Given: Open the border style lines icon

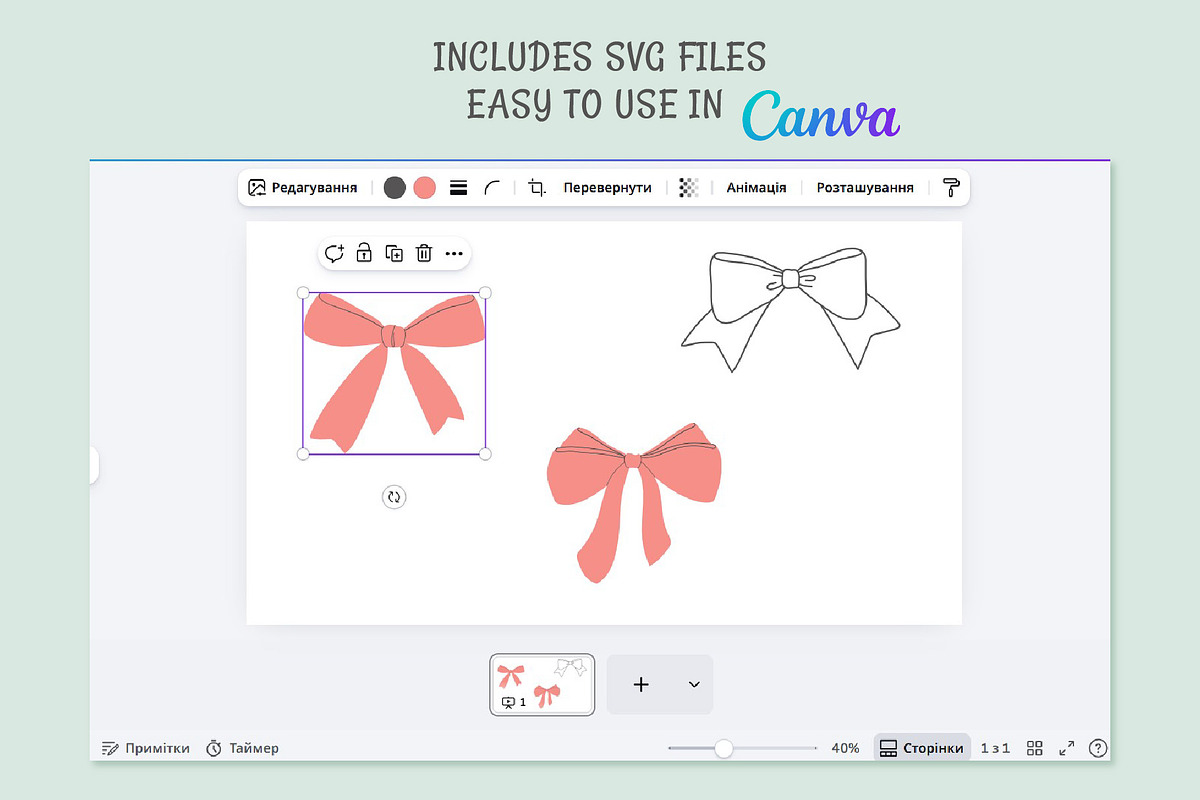Looking at the screenshot, I should [x=458, y=187].
